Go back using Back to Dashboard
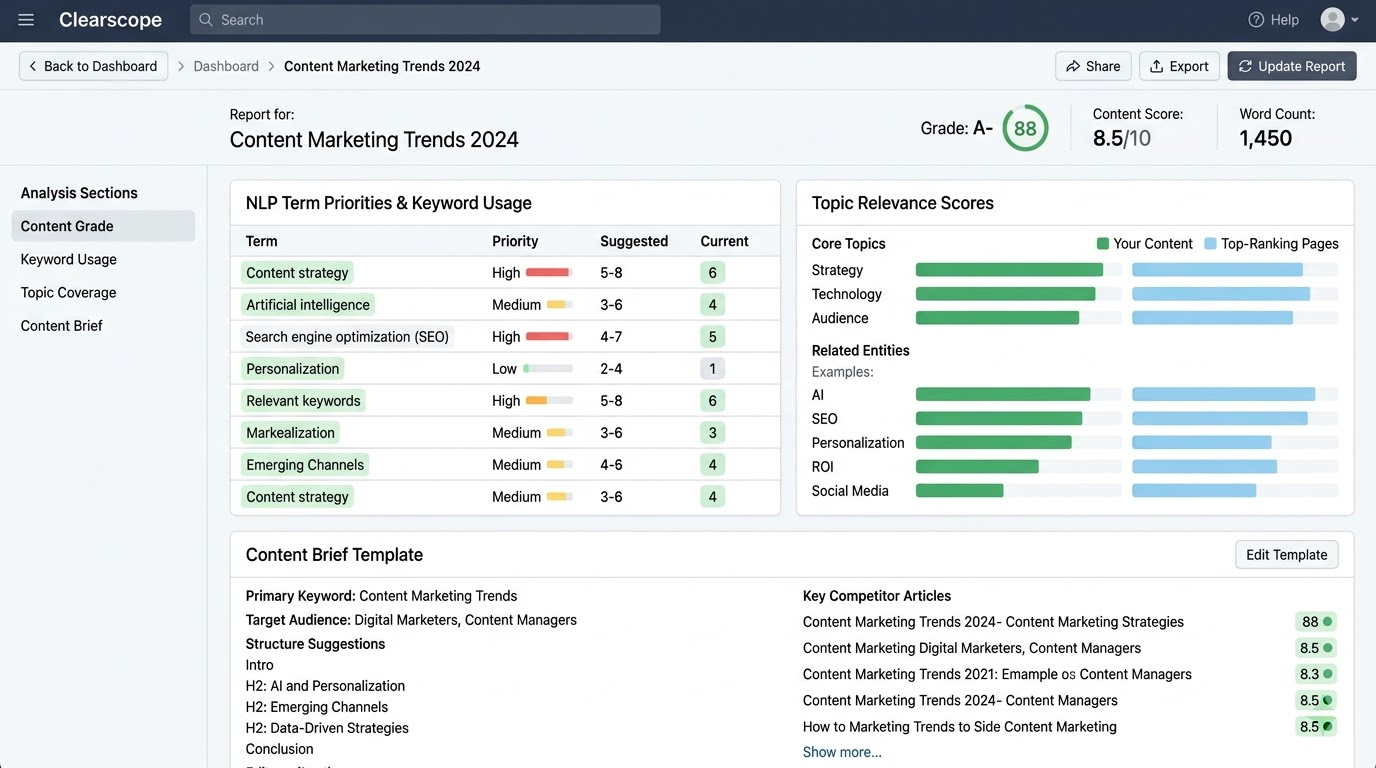 tap(93, 66)
